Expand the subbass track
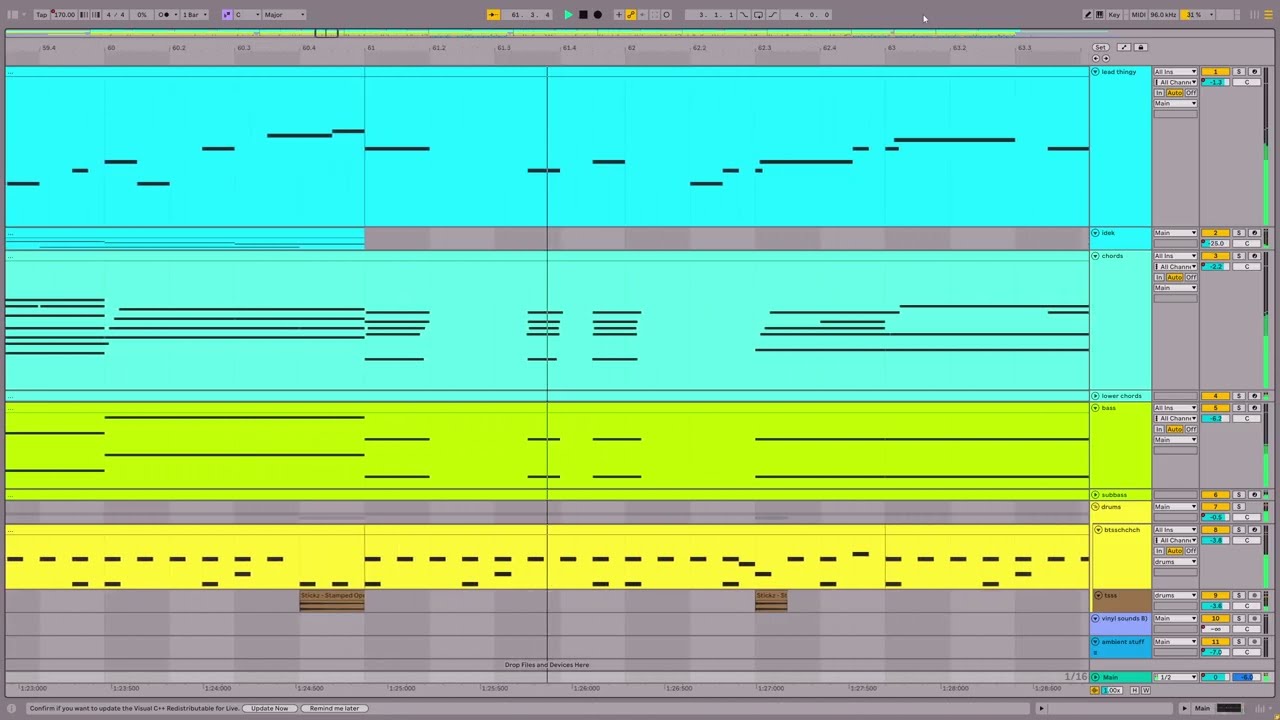Image resolution: width=1280 pixels, height=720 pixels. 1095,495
